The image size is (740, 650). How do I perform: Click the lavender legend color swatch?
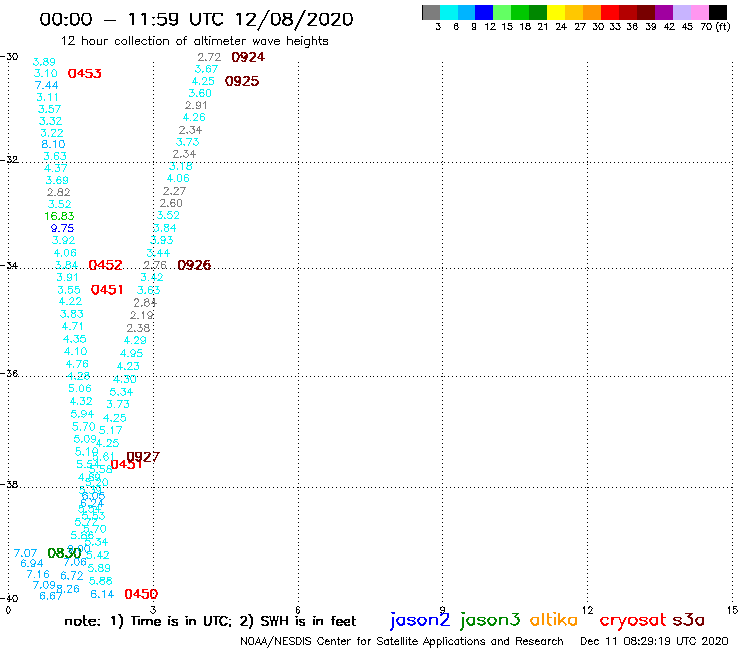682,12
